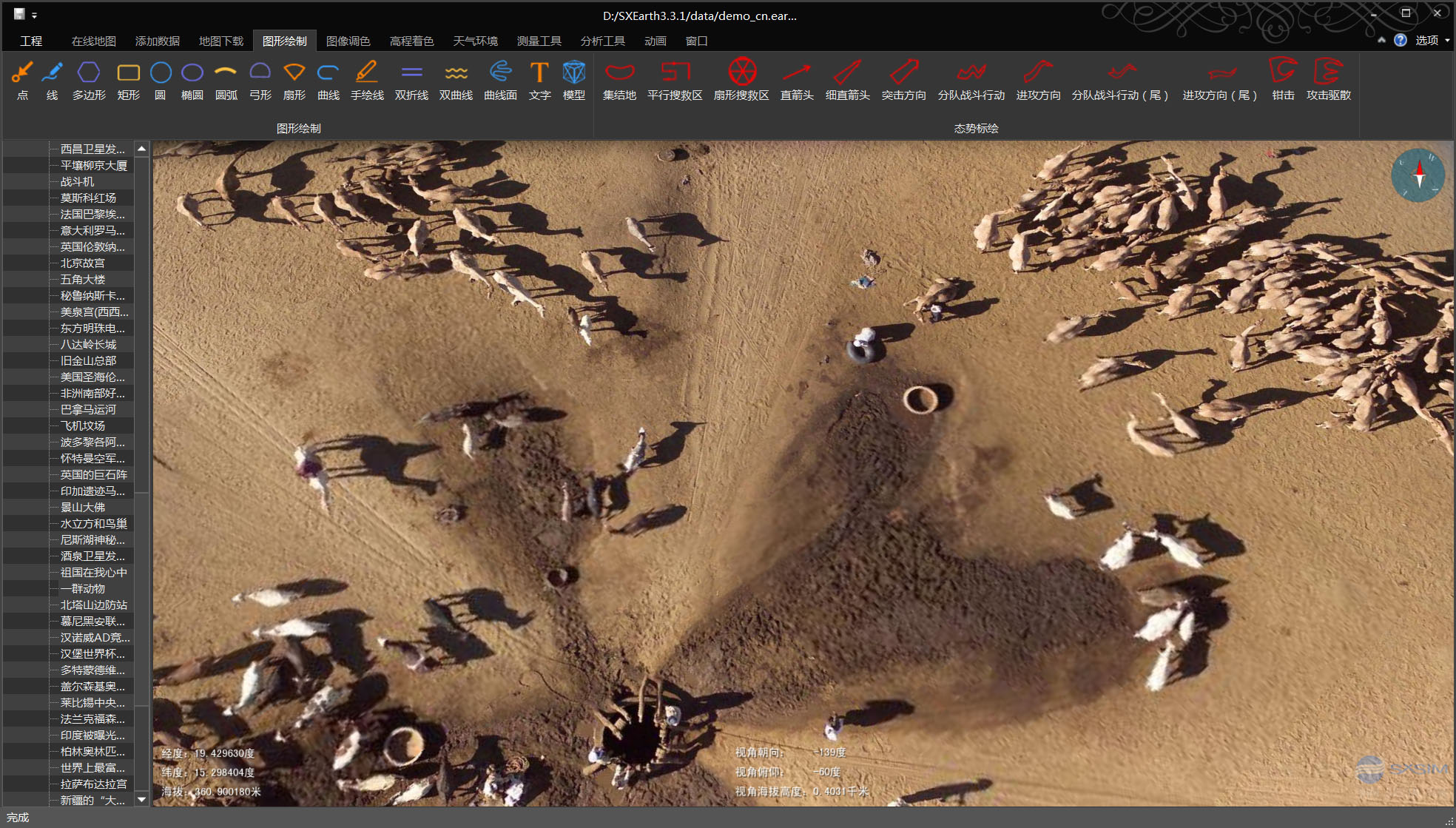Image resolution: width=1456 pixels, height=828 pixels.
Task: Open the help question mark icon
Action: [1401, 40]
